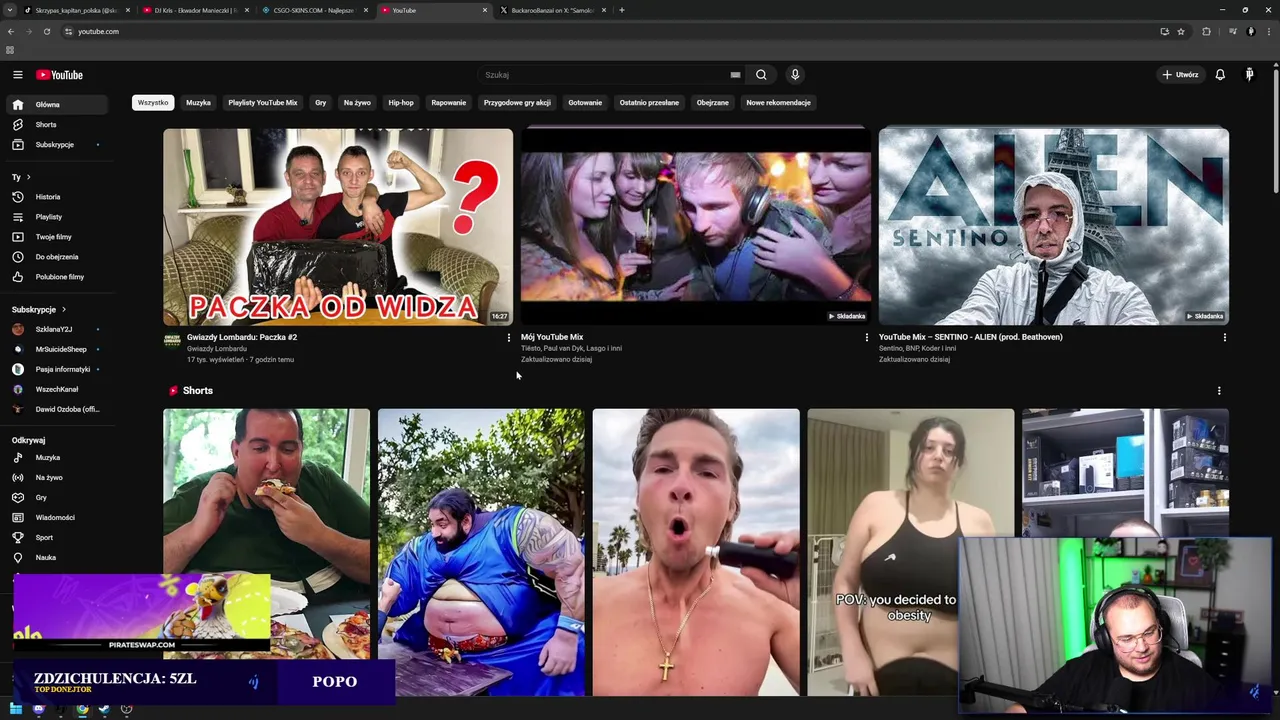This screenshot has width=1280, height=720.
Task: Select the Wszystko filter chip
Action: (153, 102)
